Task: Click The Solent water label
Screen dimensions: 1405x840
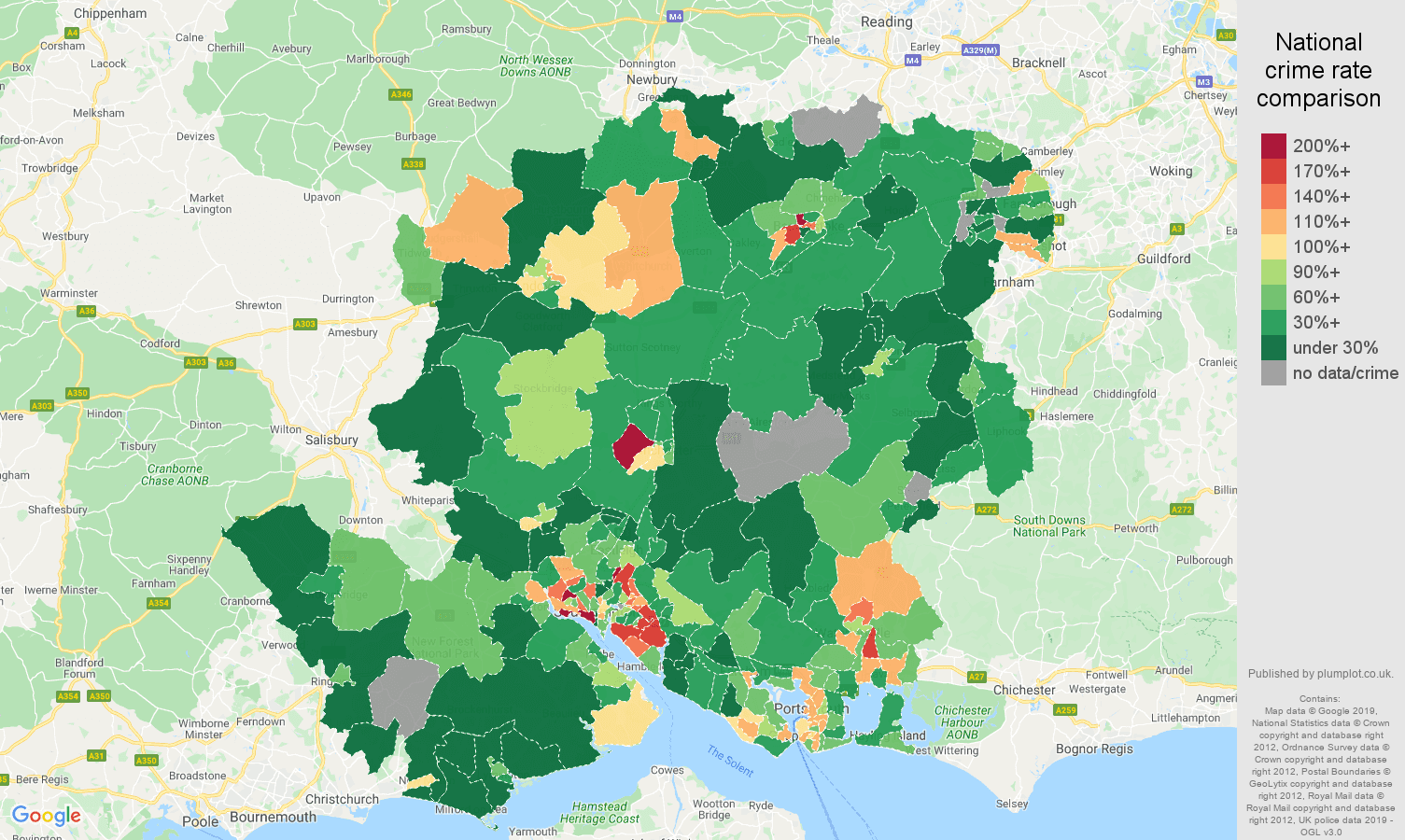Action: click(729, 761)
